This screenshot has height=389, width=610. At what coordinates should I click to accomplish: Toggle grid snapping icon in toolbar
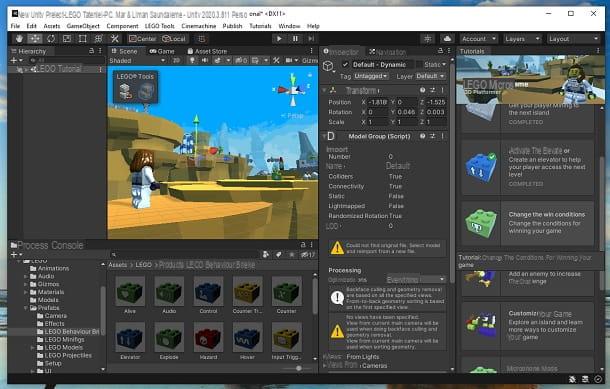[201, 39]
